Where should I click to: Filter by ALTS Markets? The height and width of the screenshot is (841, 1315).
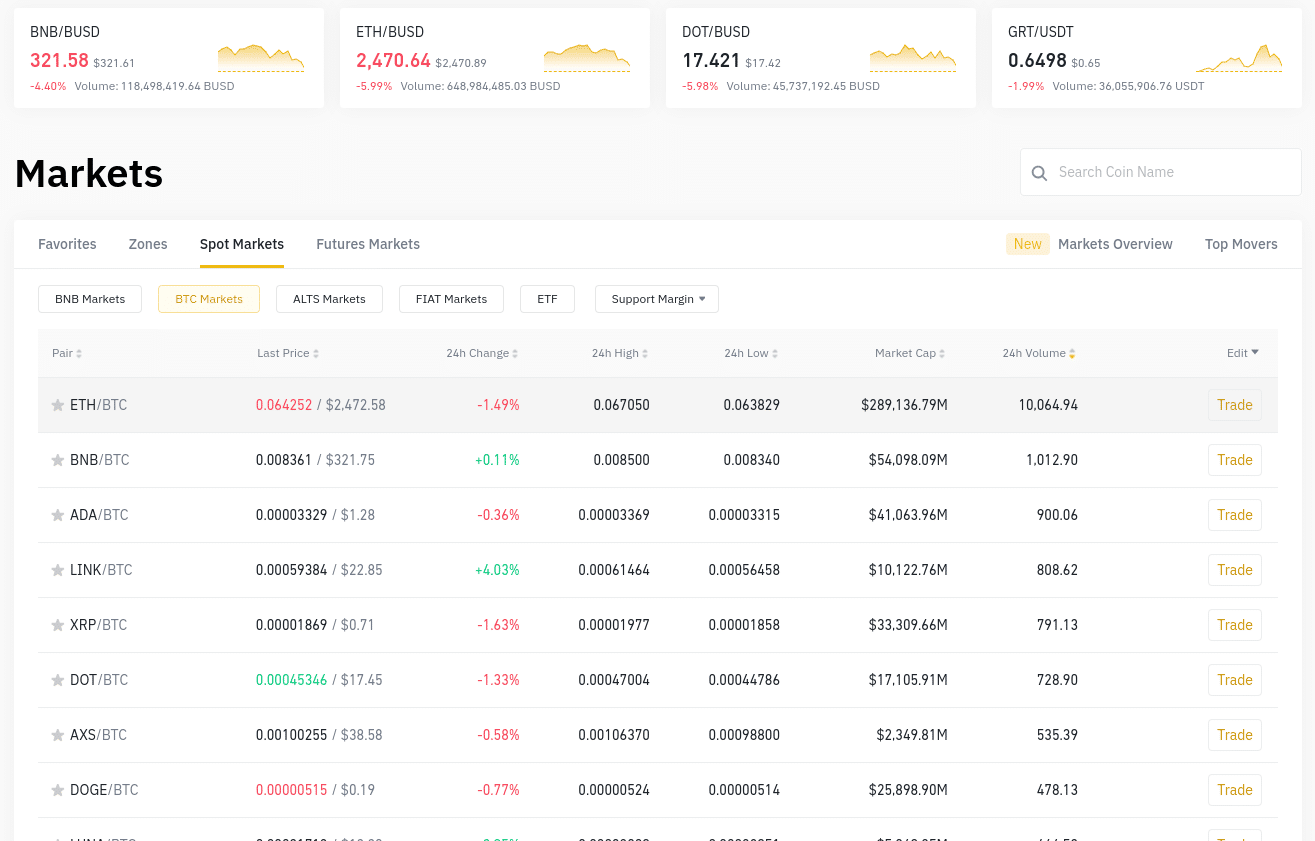[329, 299]
